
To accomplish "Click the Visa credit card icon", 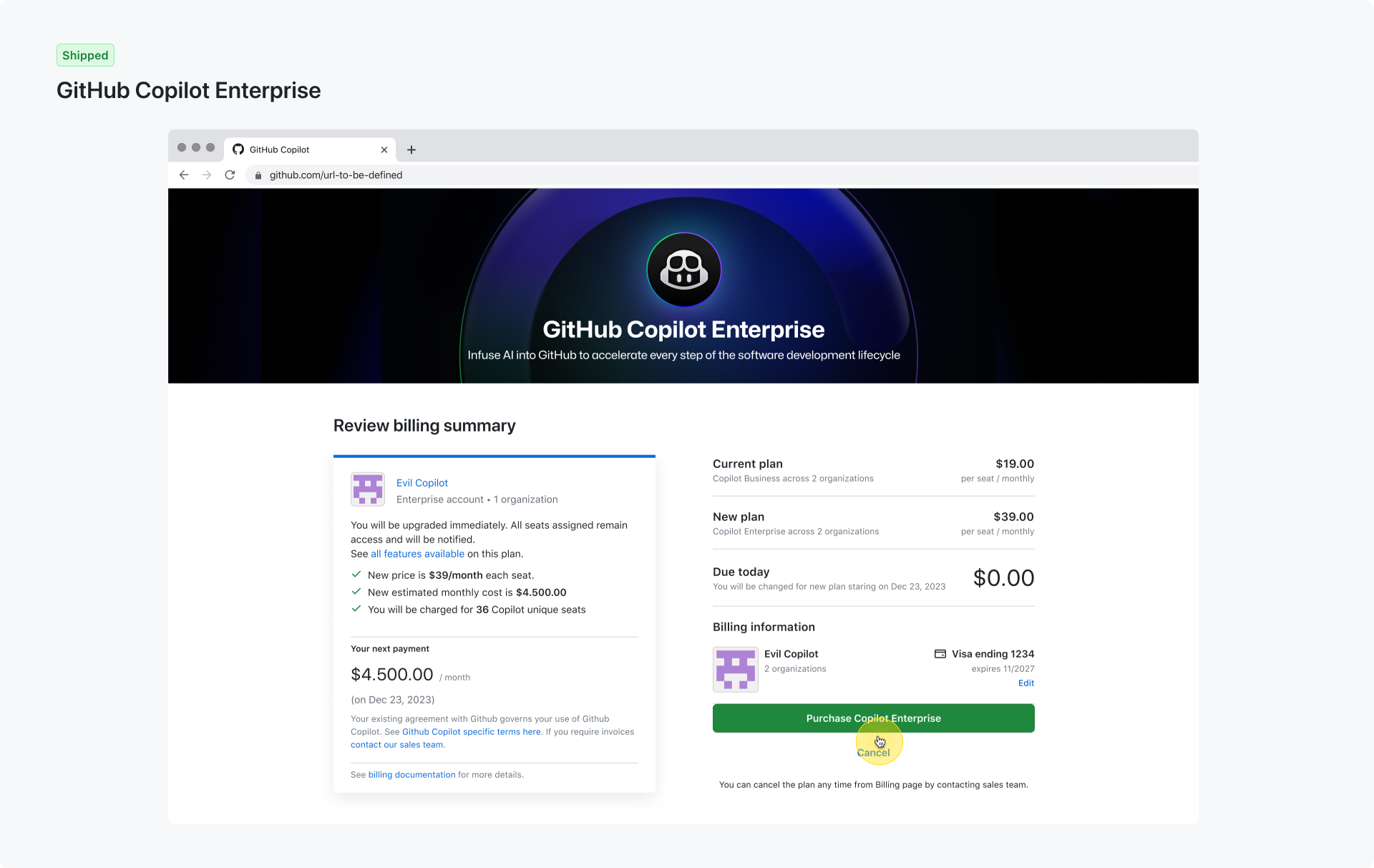I will (939, 653).
